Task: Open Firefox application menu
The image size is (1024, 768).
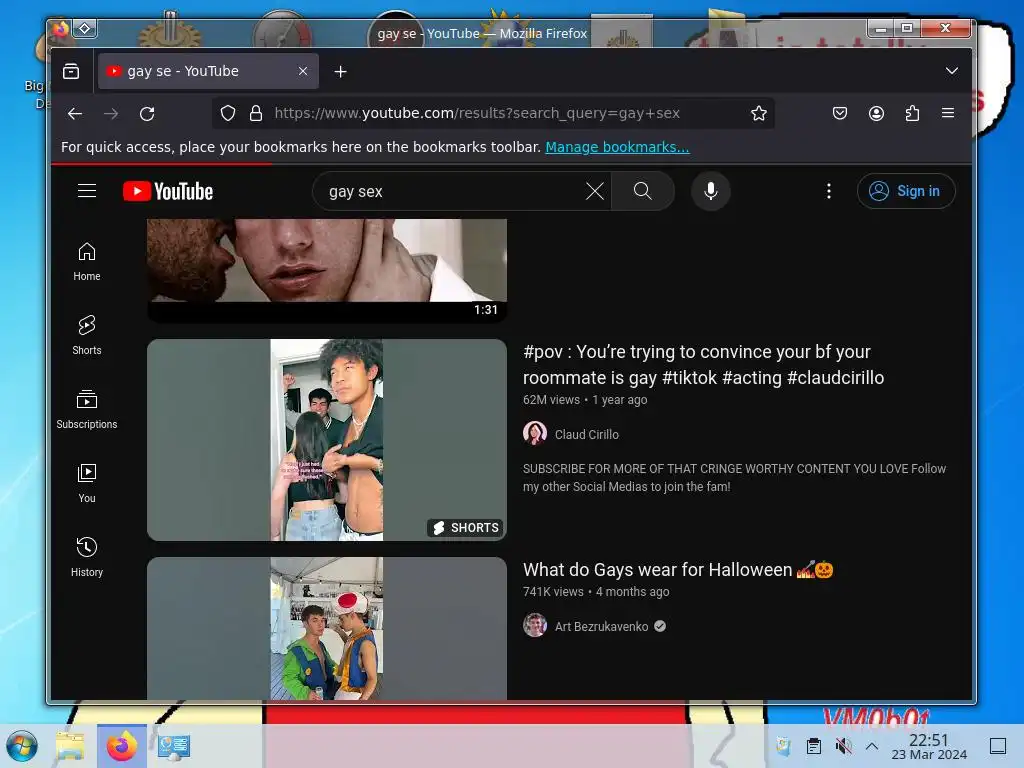Action: [x=948, y=113]
